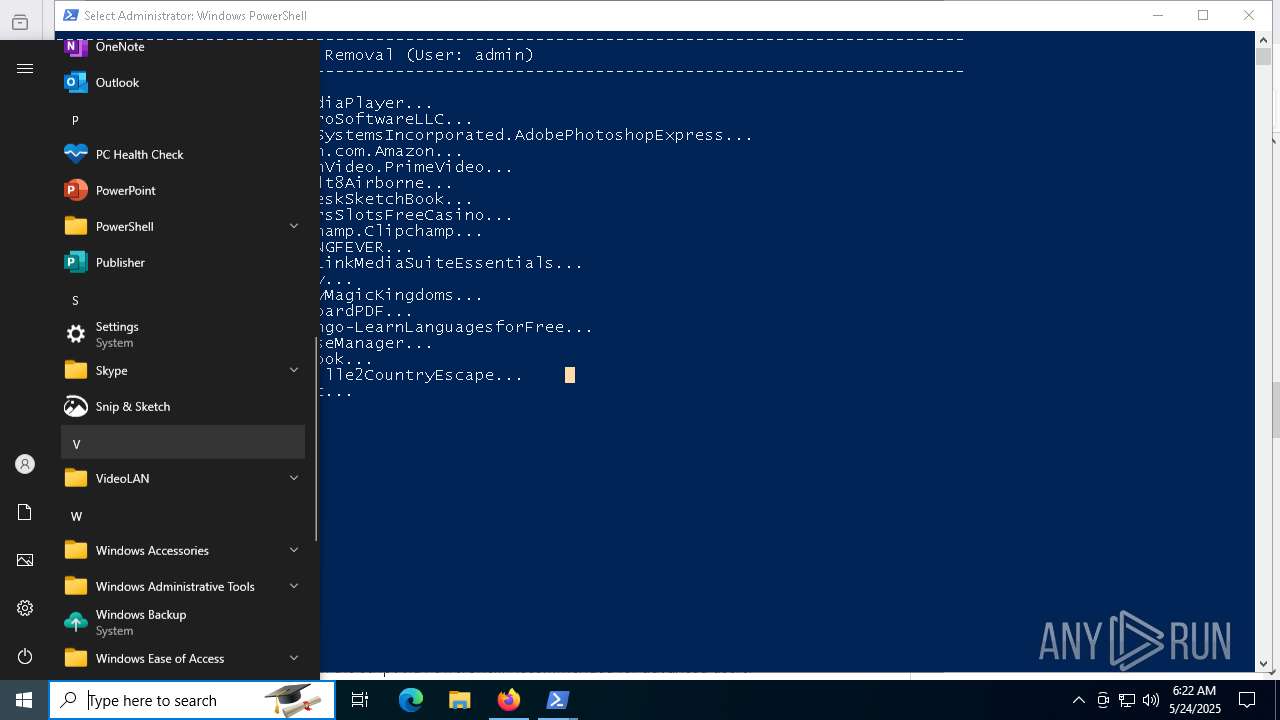Screen dimensions: 1280x720
Task: Open the clock and date flyout
Action: pos(1195,700)
